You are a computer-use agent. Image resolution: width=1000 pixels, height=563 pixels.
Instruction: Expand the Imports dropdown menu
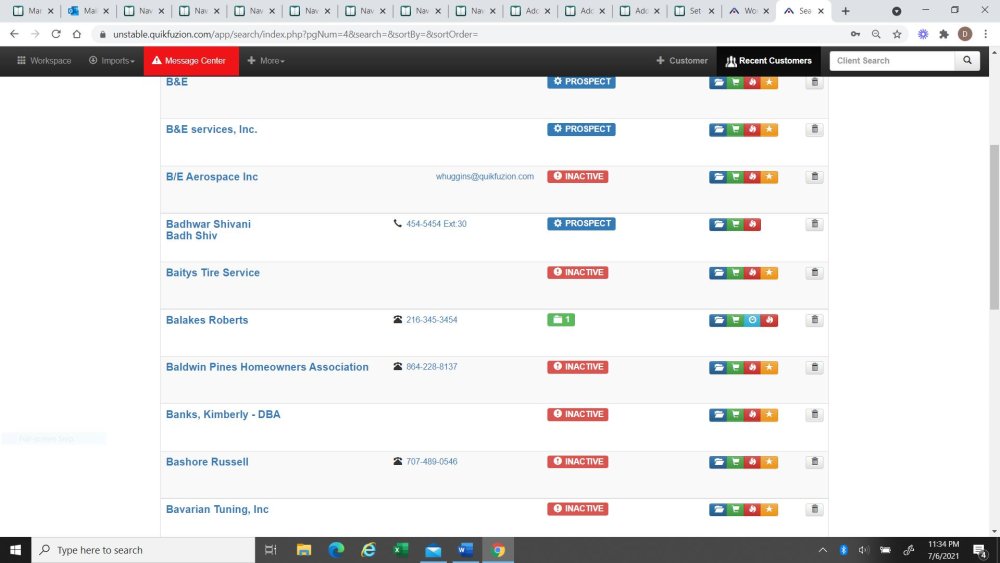coord(112,61)
